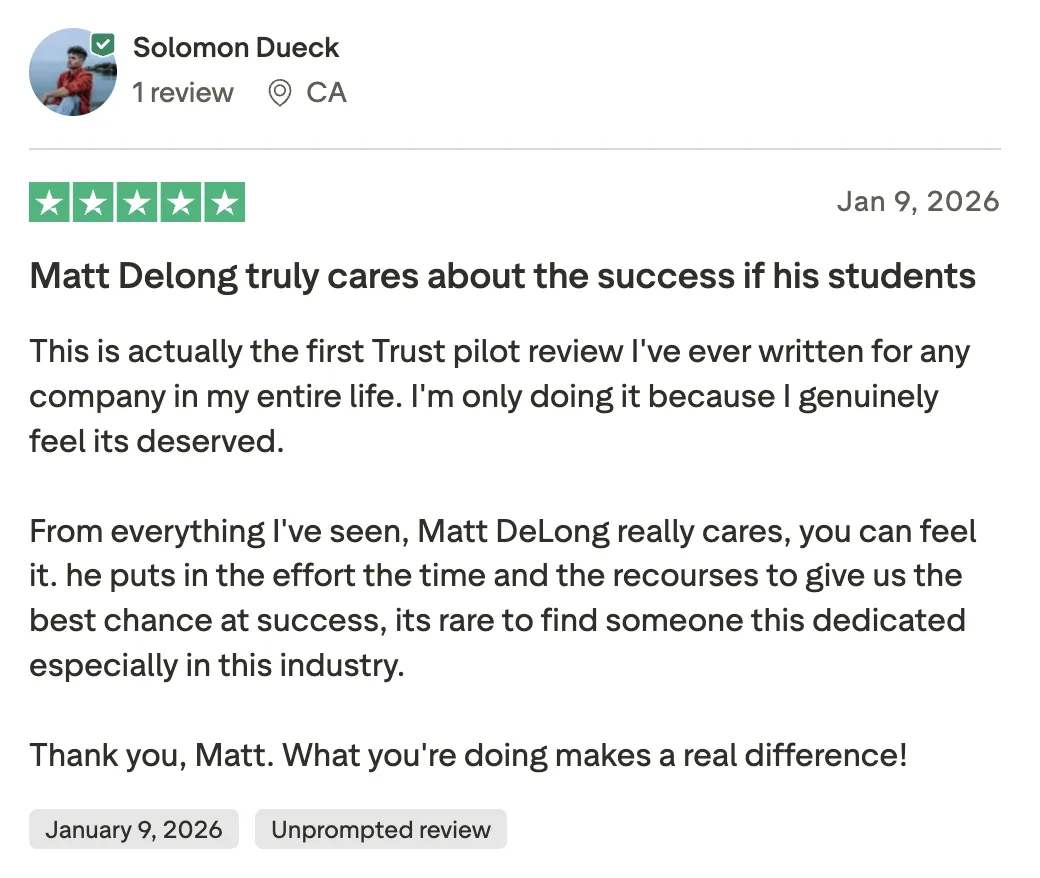Click the third green rating star

[x=137, y=202]
